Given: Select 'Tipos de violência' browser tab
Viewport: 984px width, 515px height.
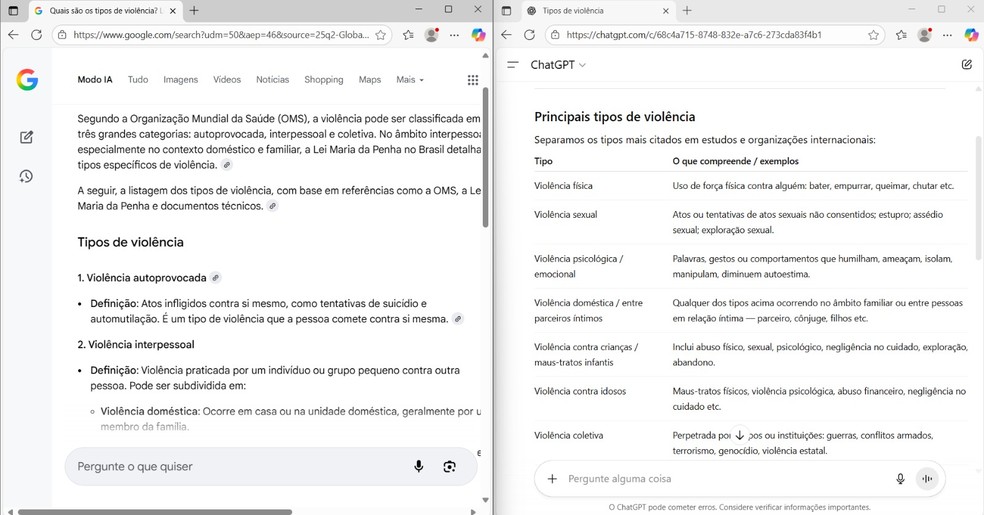Looking at the screenshot, I should point(596,11).
